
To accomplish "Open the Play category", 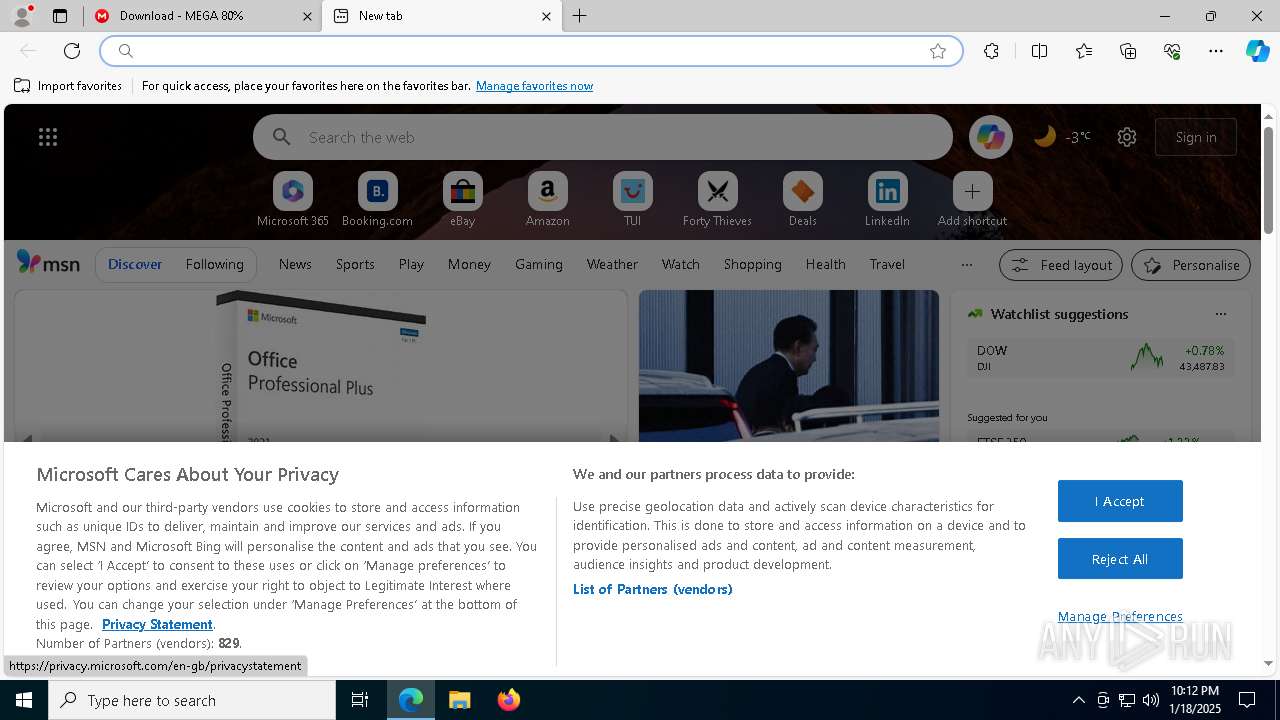I will point(411,265).
